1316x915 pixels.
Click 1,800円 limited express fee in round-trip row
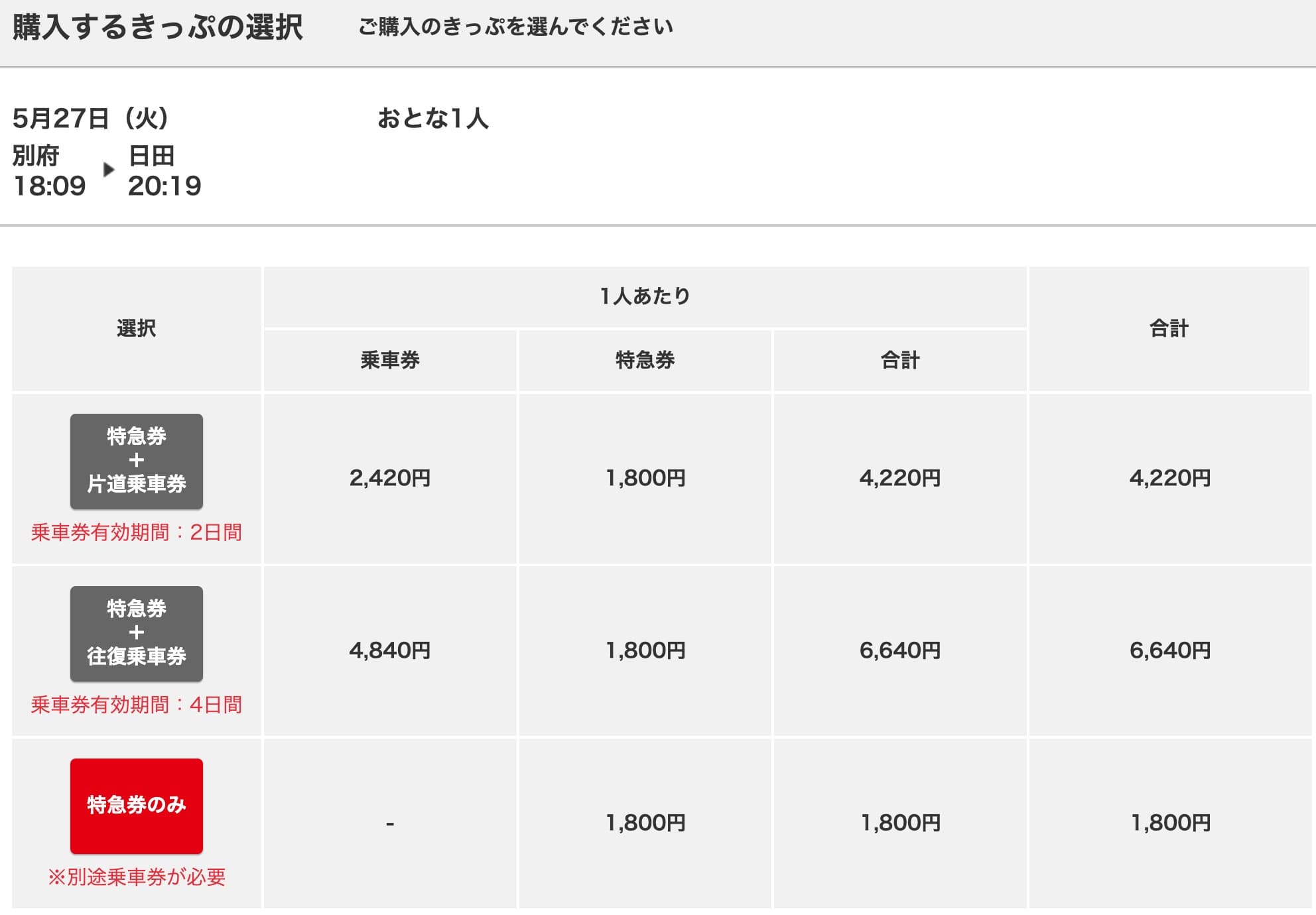pyautogui.click(x=645, y=650)
